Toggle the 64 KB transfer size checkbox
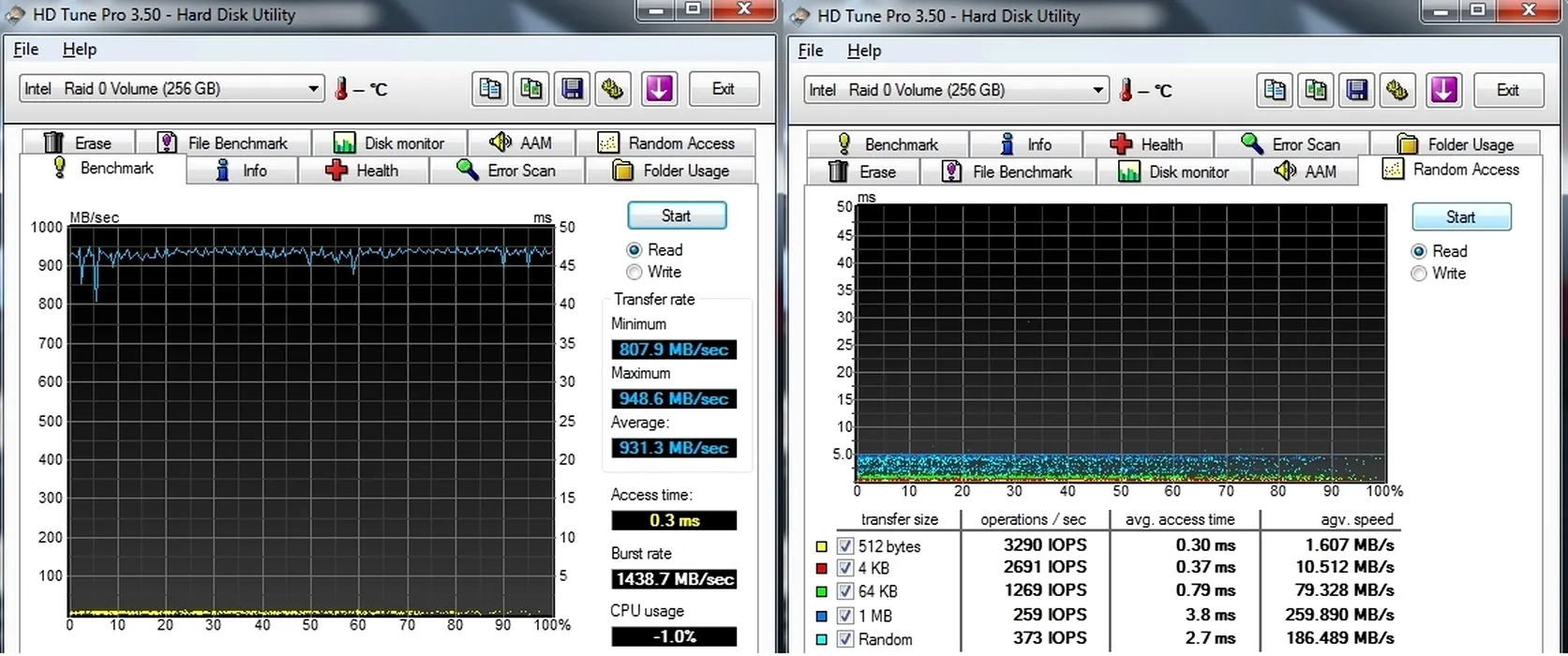Image resolution: width=1568 pixels, height=656 pixels. [845, 591]
